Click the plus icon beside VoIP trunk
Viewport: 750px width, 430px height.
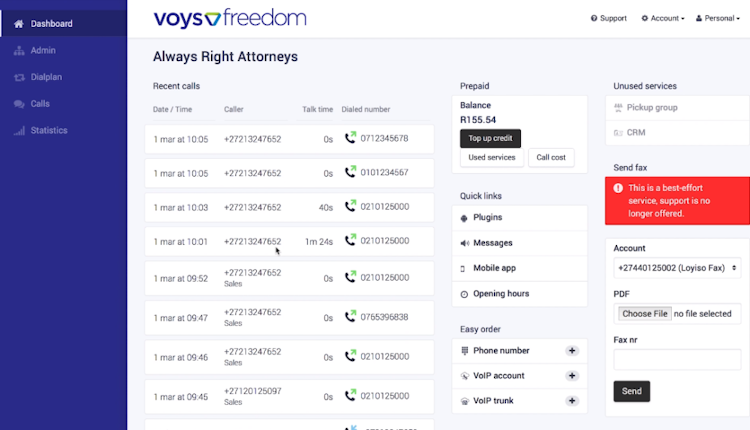coord(572,400)
